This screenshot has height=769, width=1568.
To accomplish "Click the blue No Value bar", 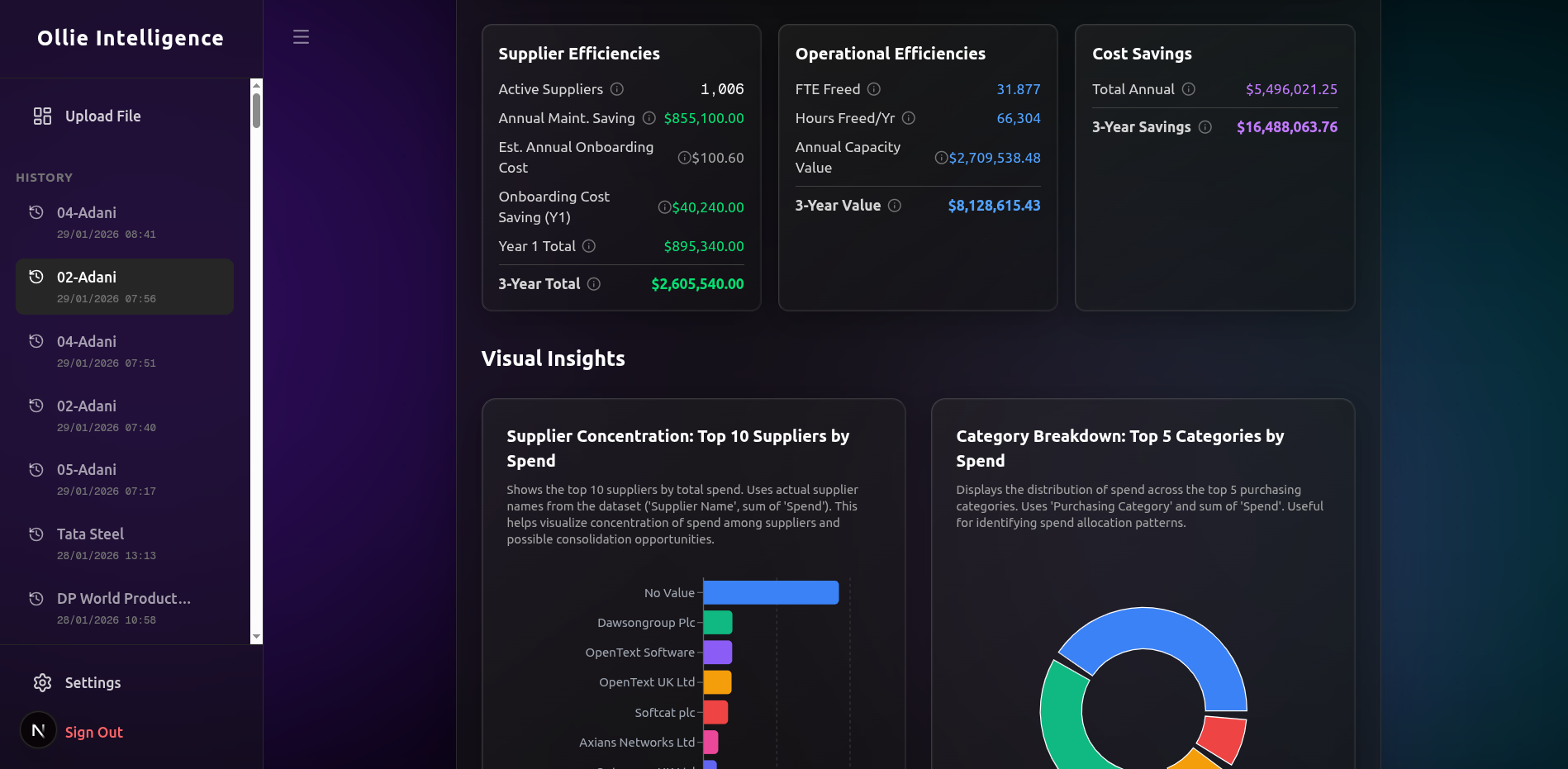I will (x=770, y=593).
